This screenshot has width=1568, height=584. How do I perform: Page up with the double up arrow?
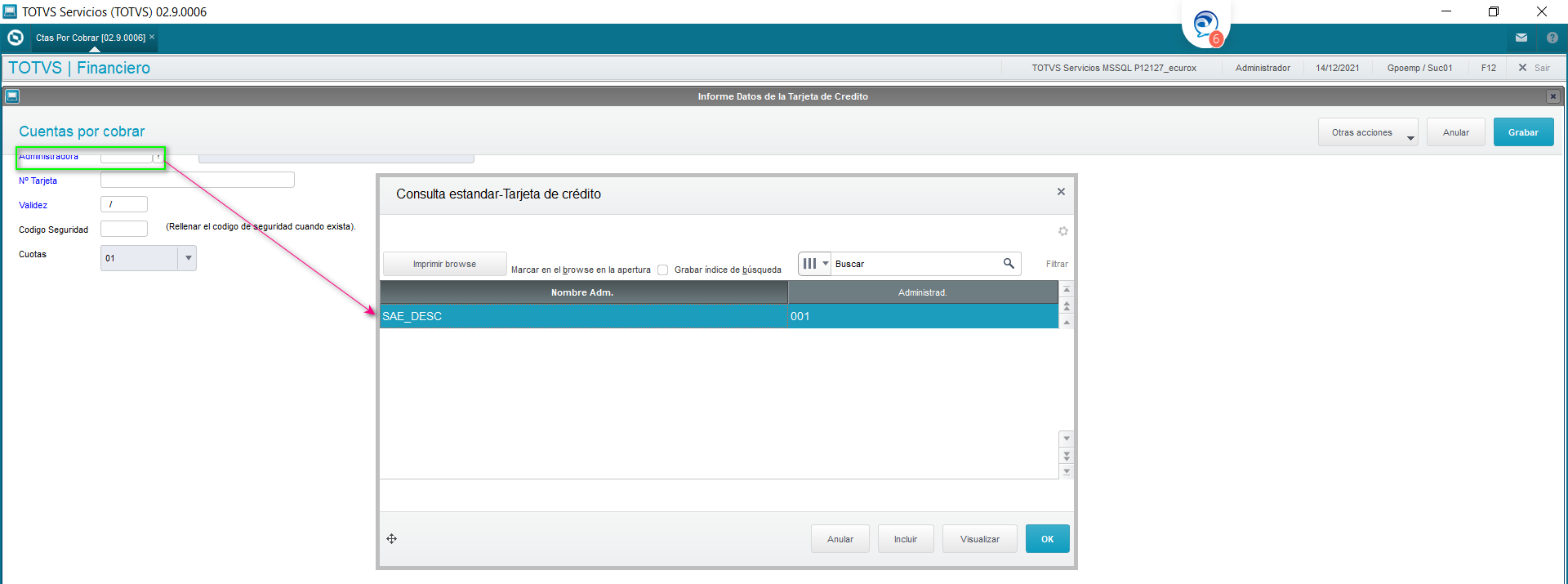tap(1067, 306)
